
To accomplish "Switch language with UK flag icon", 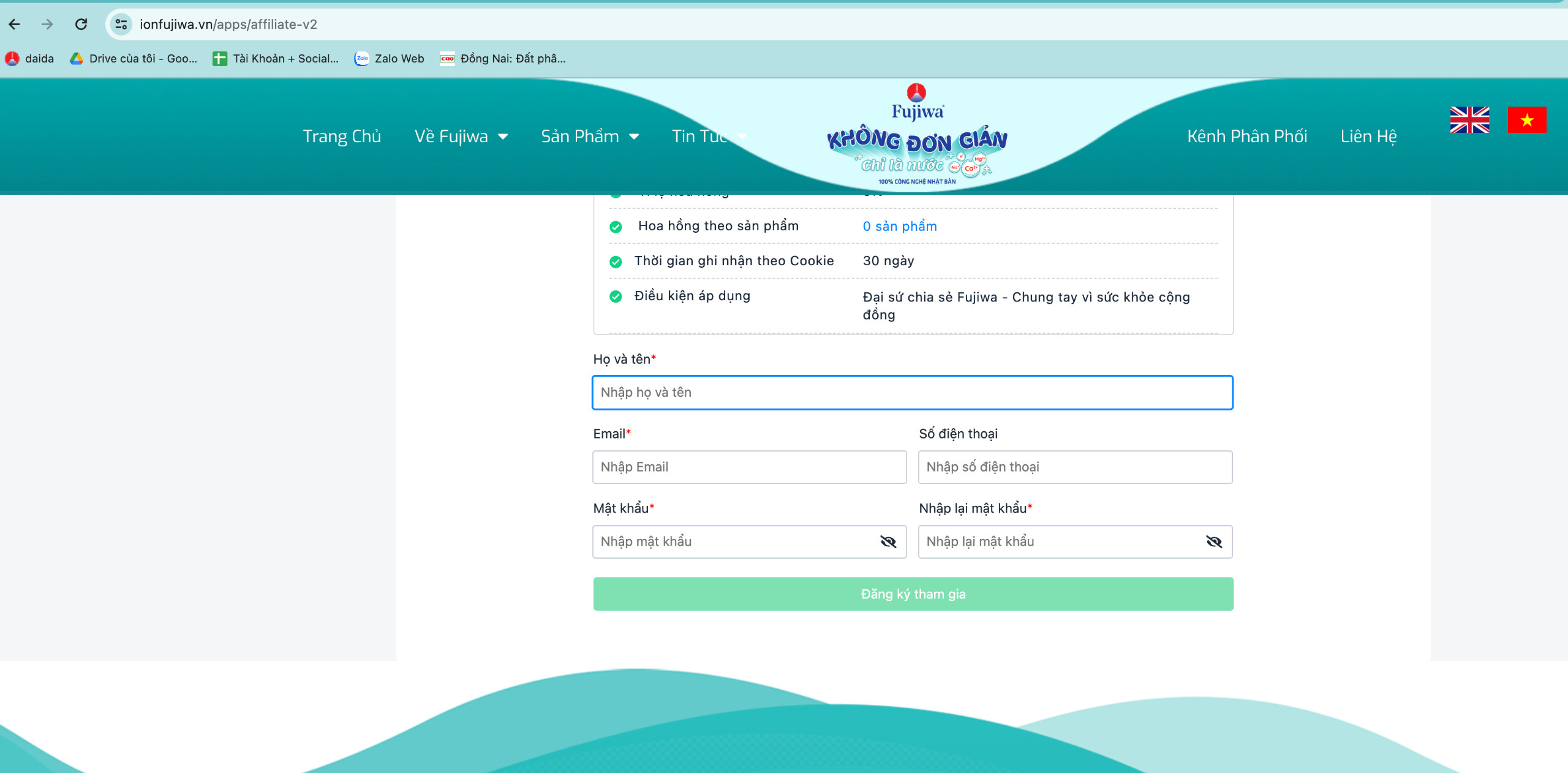I will click(x=1469, y=120).
